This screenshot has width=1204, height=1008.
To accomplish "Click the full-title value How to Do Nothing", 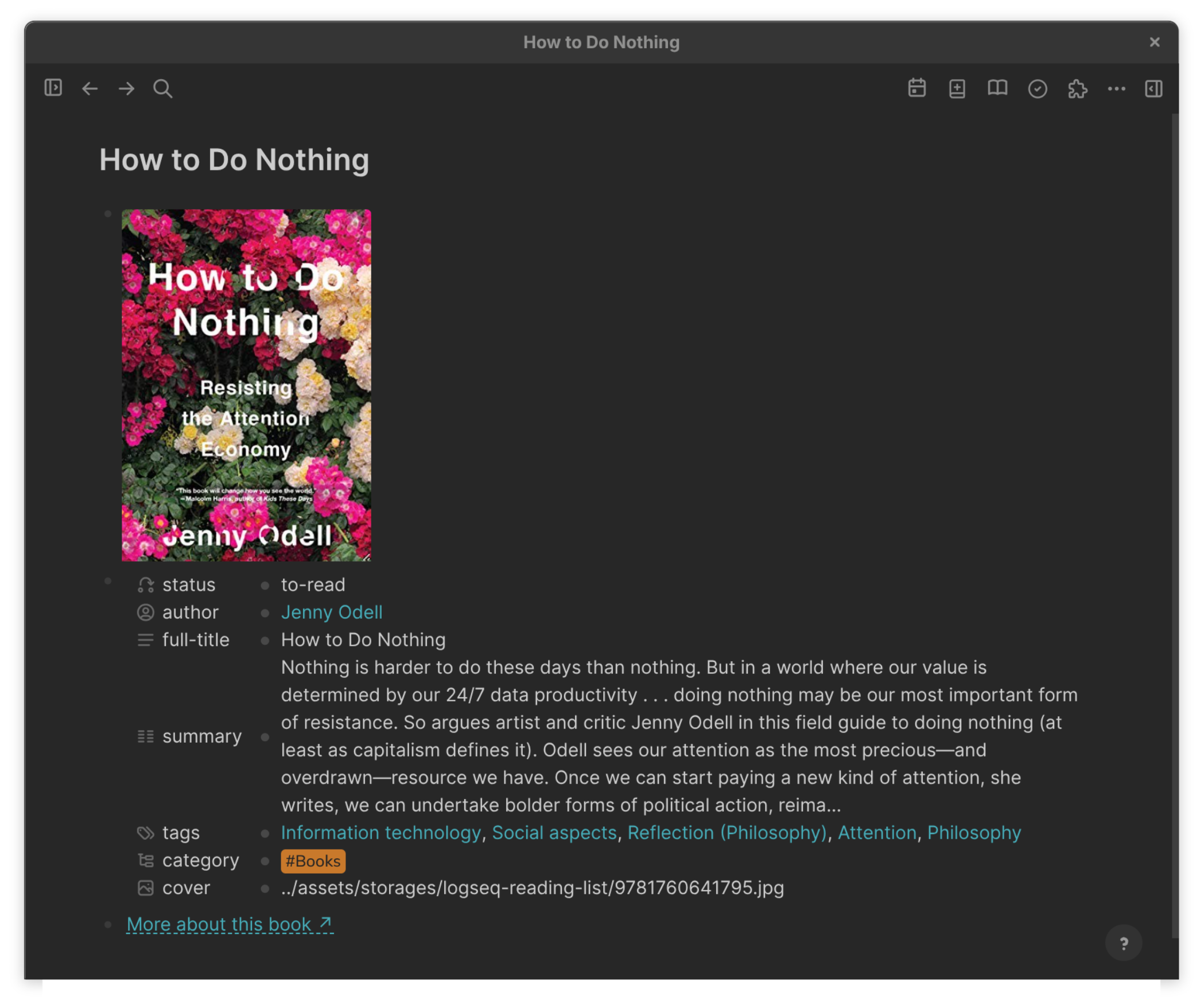I will pos(363,639).
